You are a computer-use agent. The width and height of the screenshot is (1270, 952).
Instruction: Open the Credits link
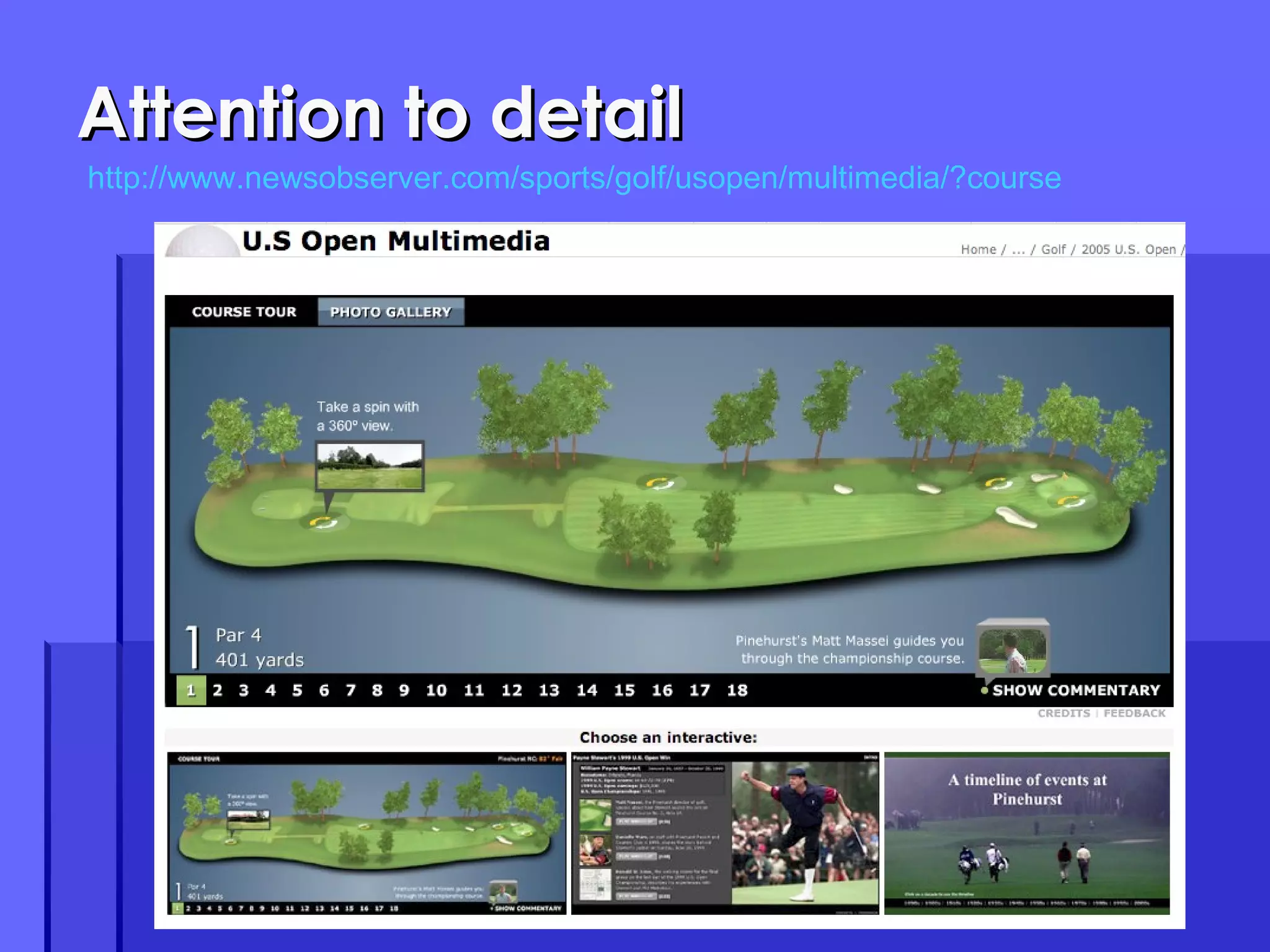pos(1064,713)
